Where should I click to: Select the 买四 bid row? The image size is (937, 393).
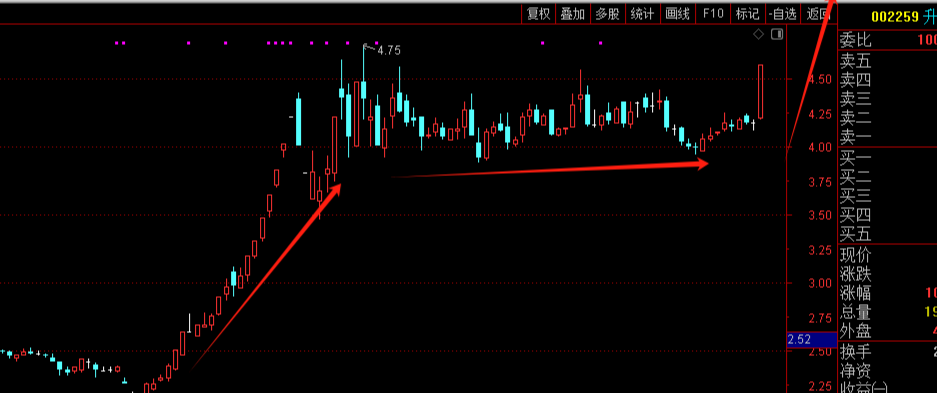pyautogui.click(x=856, y=215)
